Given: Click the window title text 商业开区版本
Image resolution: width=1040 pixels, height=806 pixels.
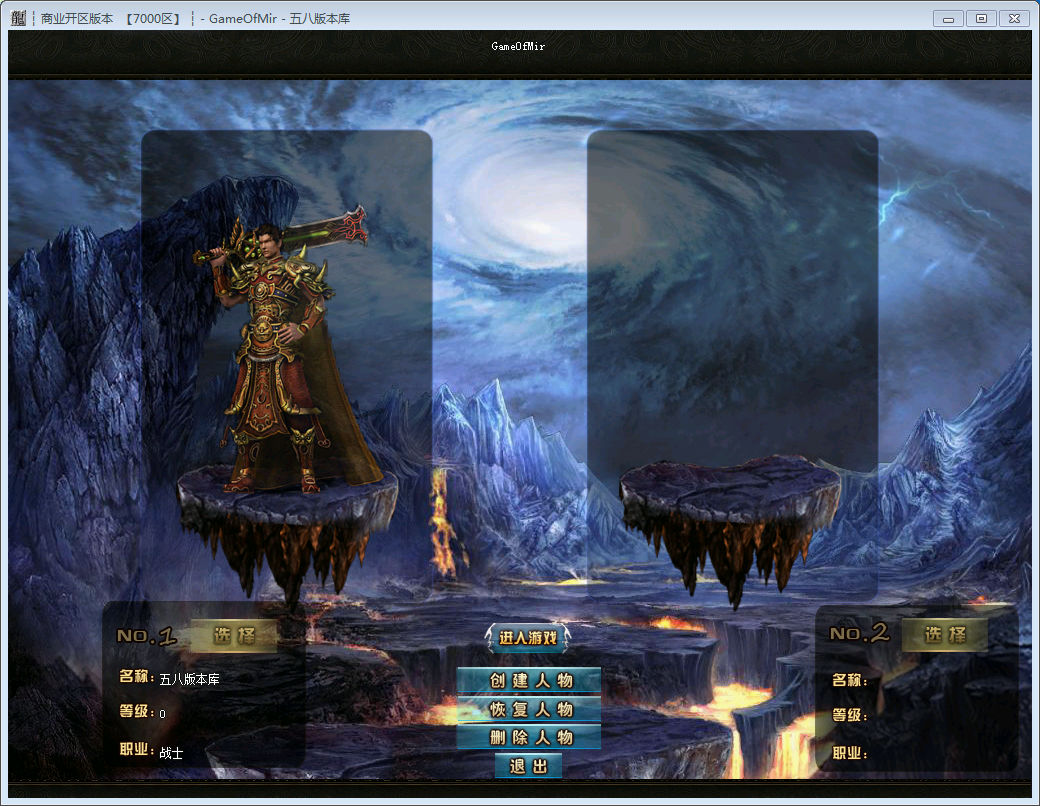Looking at the screenshot, I should (x=77, y=19).
